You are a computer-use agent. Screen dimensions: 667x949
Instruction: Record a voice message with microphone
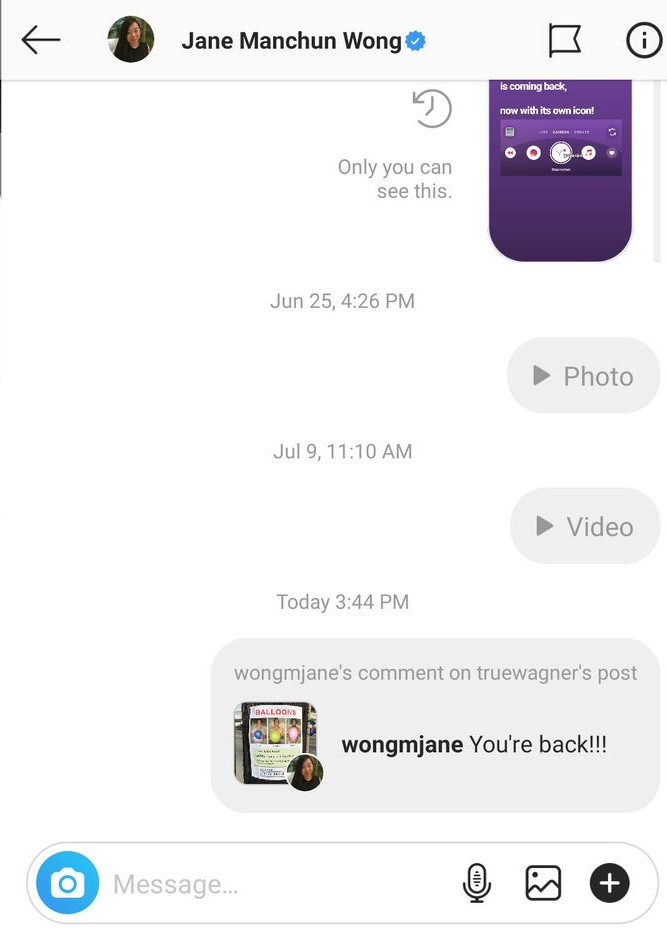477,883
